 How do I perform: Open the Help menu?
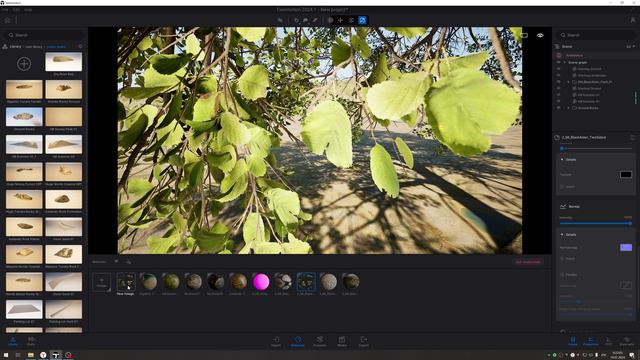(28, 9)
